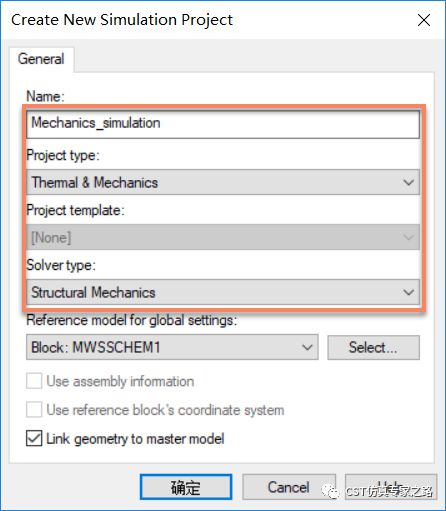
Task: Confirm with the 确定 button
Action: coord(186,487)
